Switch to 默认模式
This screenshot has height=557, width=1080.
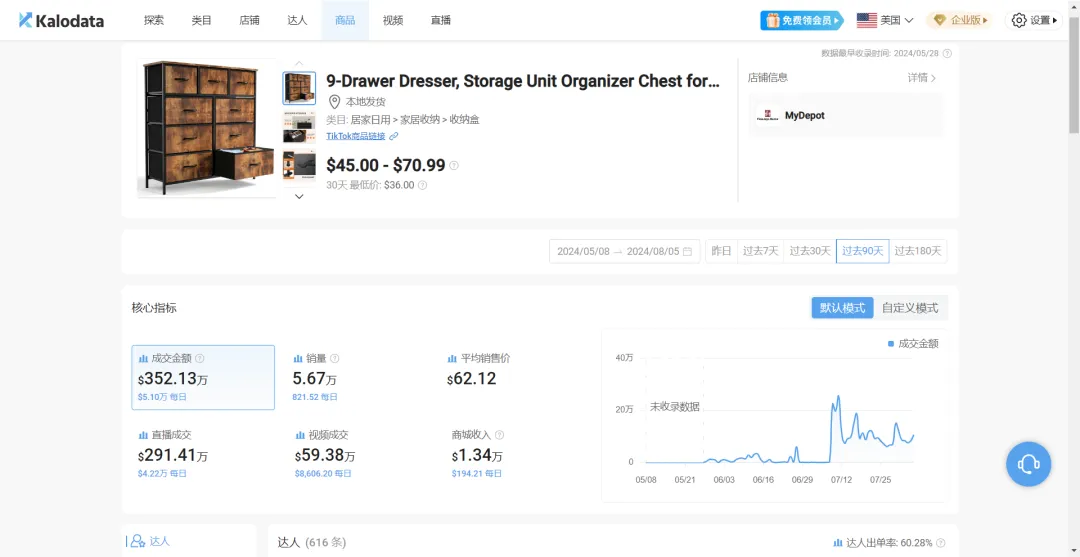pyautogui.click(x=842, y=308)
